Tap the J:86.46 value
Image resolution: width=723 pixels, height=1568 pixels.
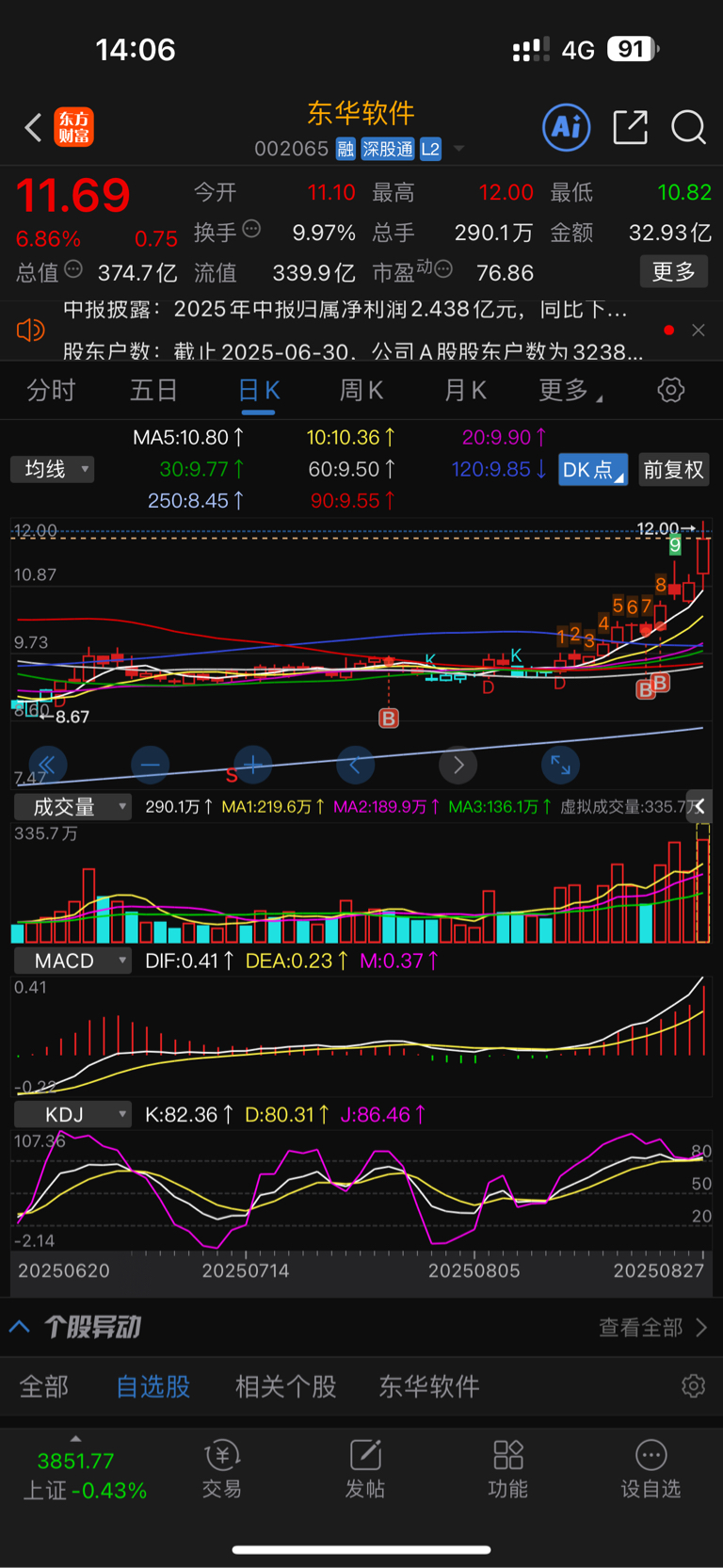383,1115
